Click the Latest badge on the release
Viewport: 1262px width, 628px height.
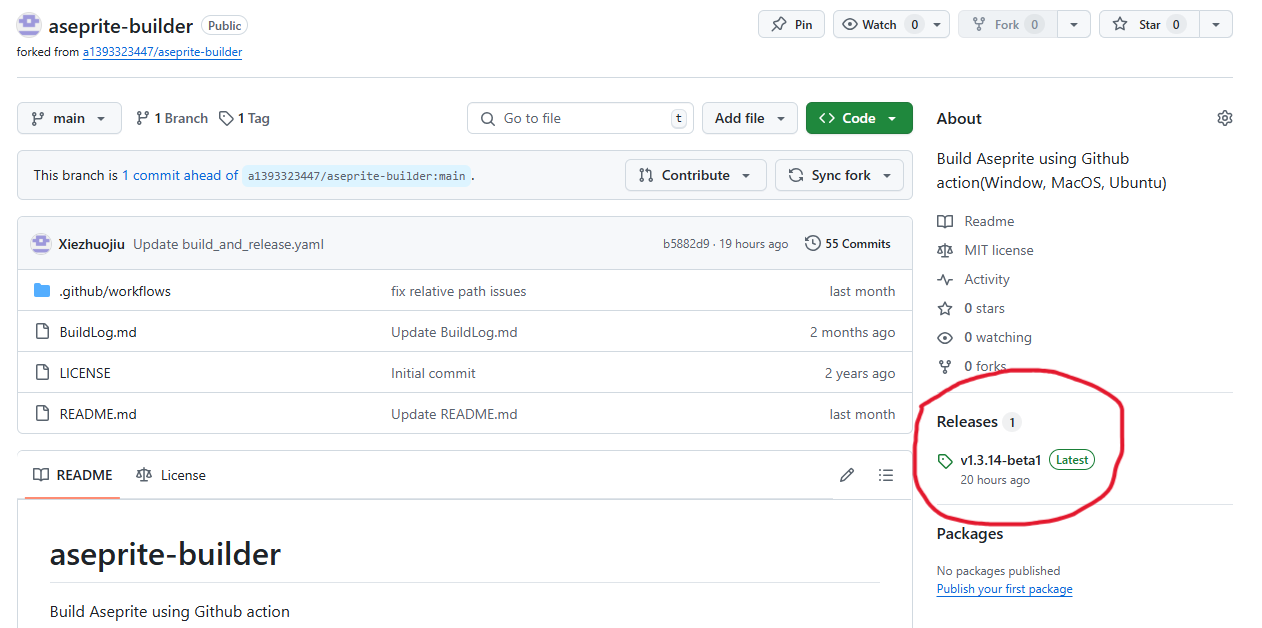(1072, 460)
